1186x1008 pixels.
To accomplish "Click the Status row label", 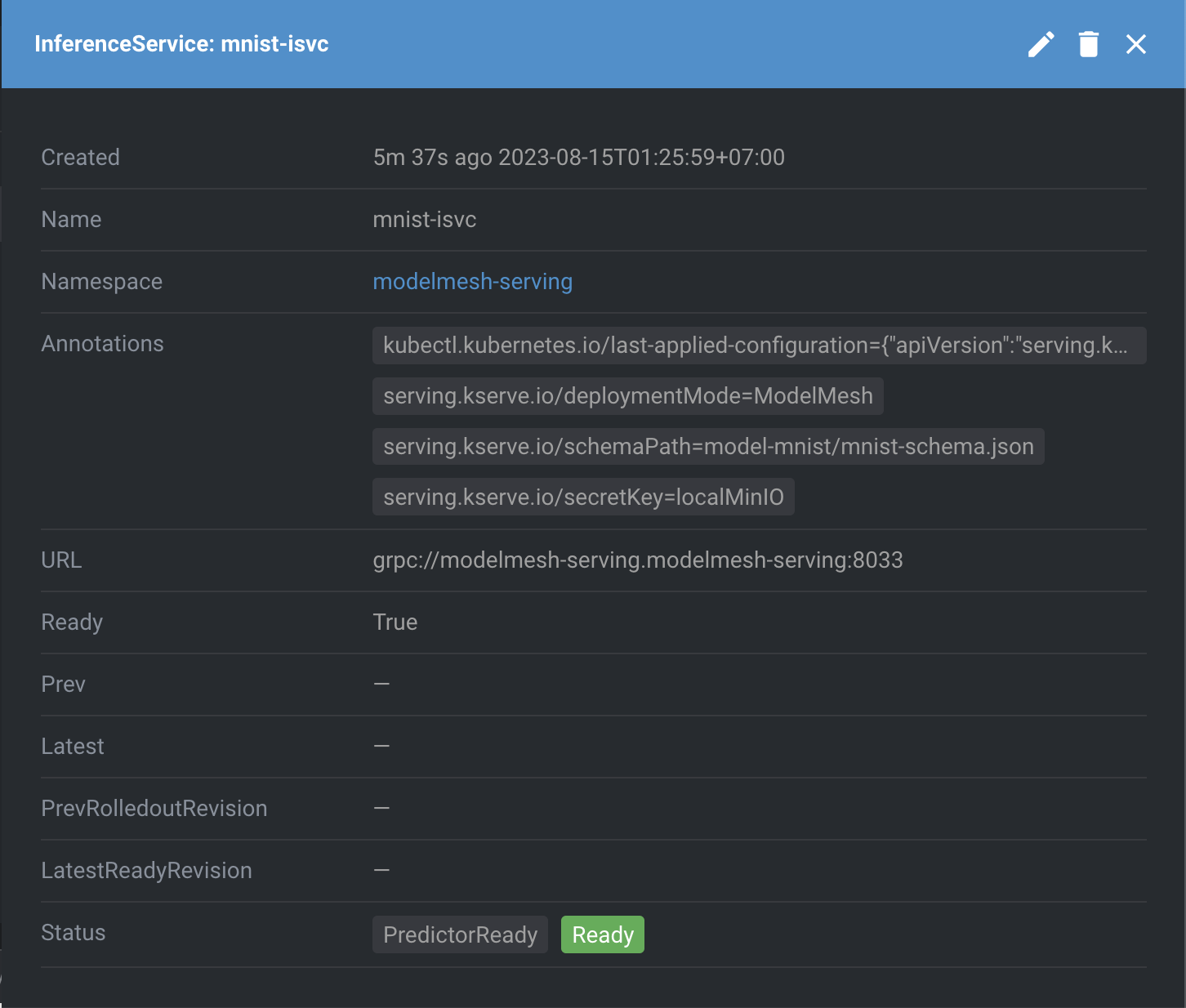I will click(73, 932).
